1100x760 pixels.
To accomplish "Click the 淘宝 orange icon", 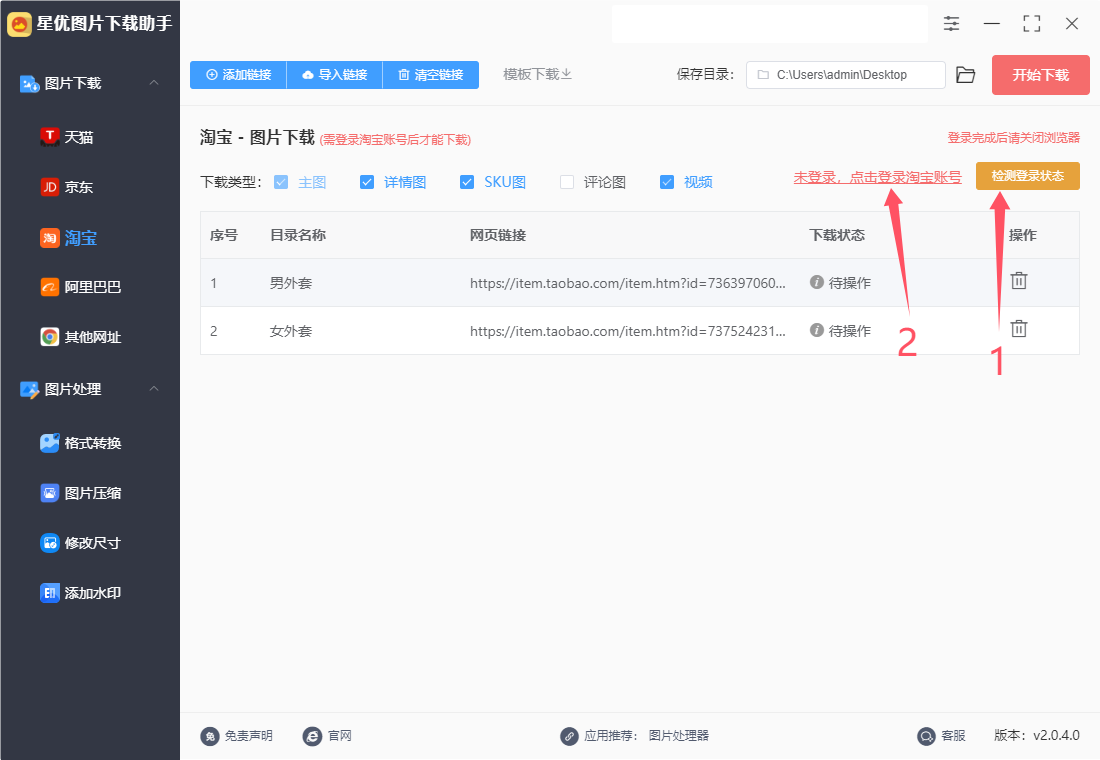I will pyautogui.click(x=49, y=238).
